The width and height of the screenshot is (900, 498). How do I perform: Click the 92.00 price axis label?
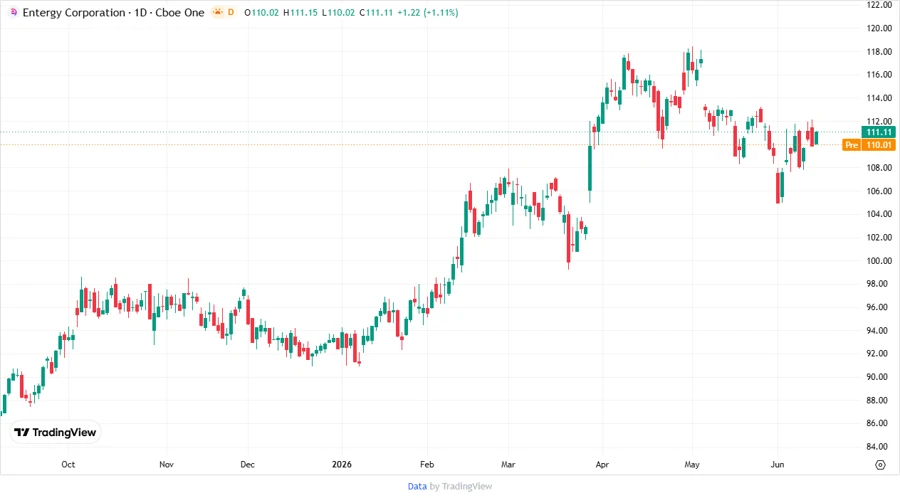(879, 353)
